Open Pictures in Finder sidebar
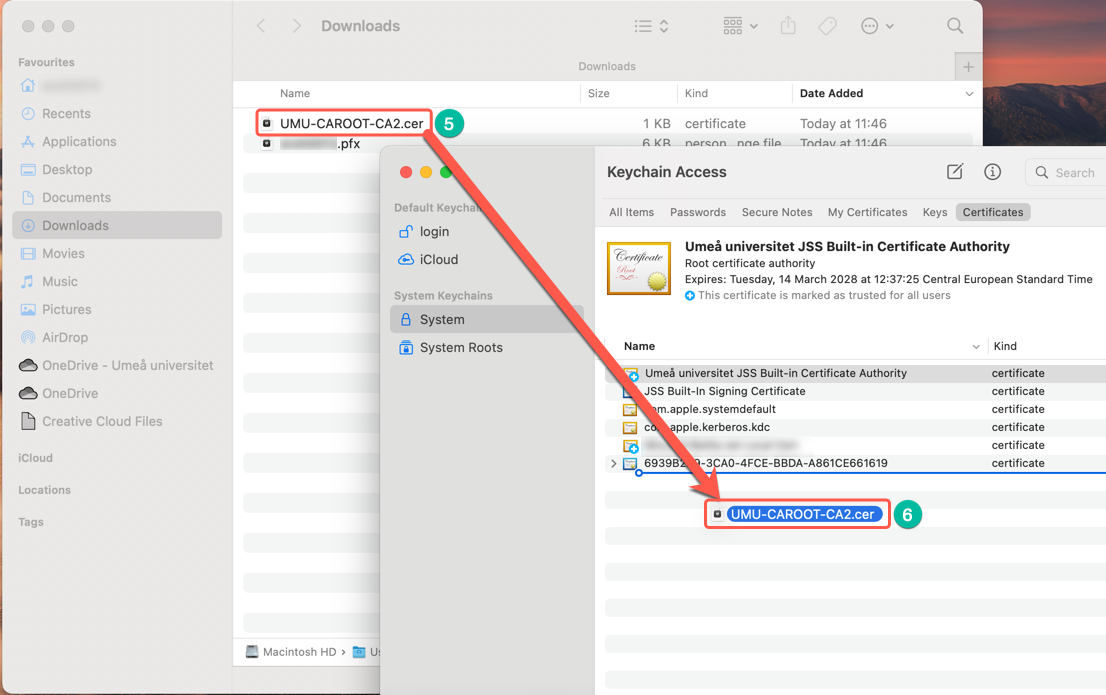This screenshot has width=1106, height=695. point(66,309)
